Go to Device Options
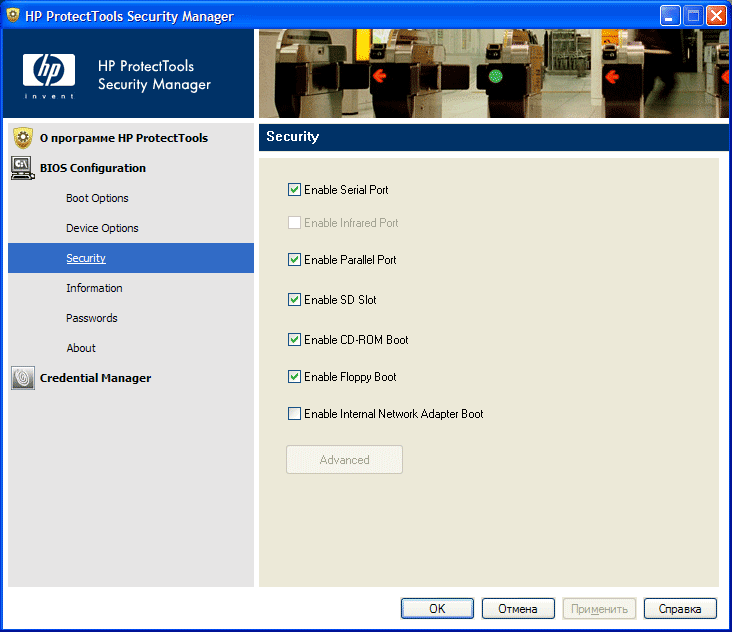Viewport: 732px width, 632px height. [102, 228]
